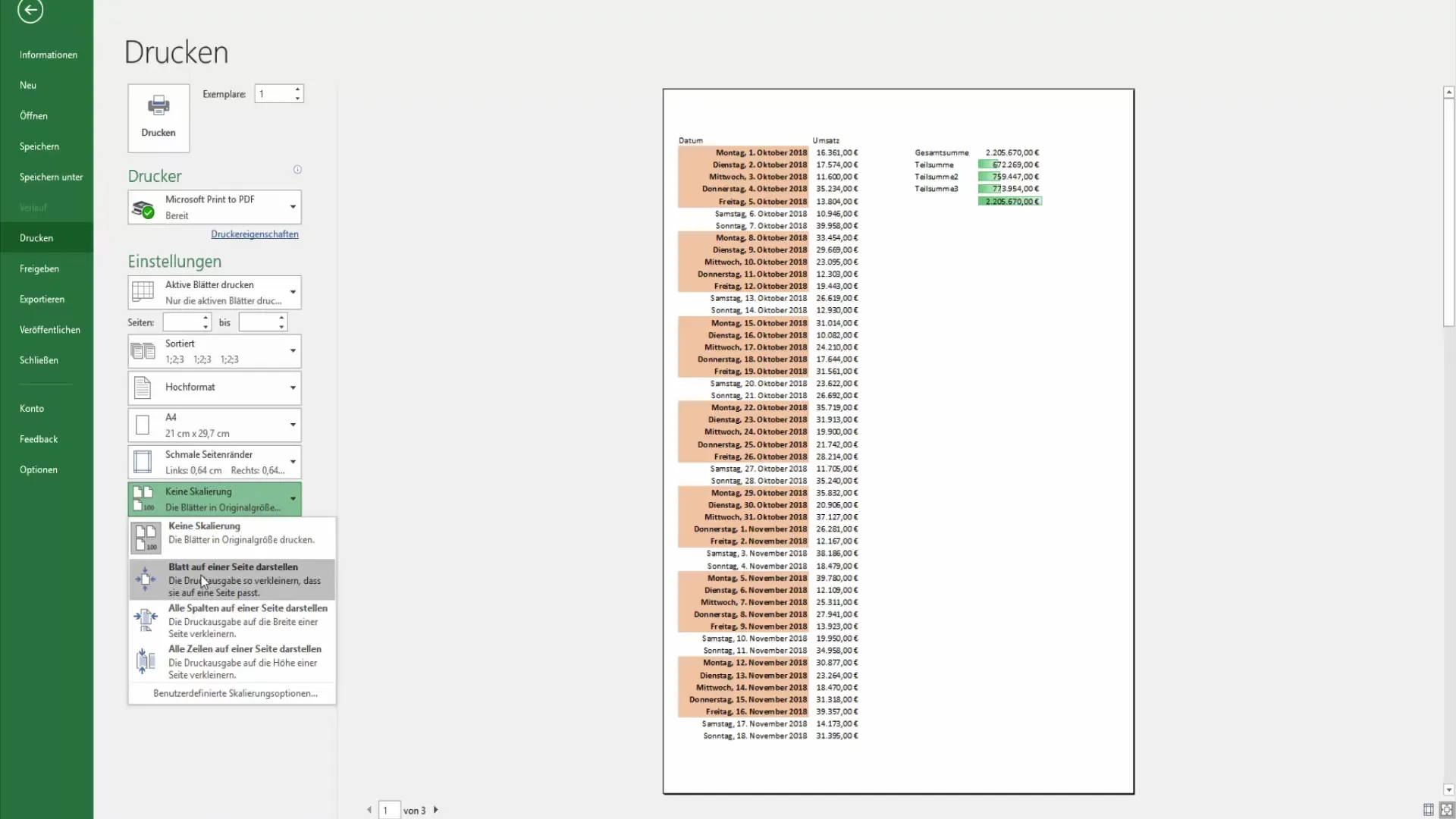
Task: Click the fit-sheet-on-one-page icon
Action: pos(145,579)
